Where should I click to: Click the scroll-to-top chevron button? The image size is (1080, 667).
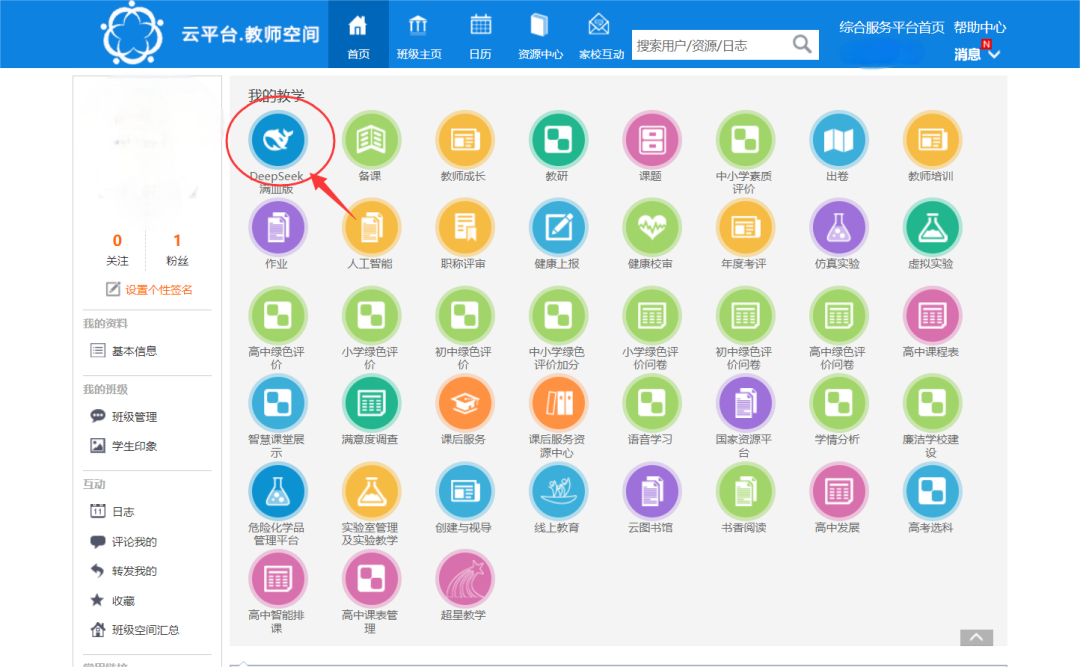click(x=977, y=638)
